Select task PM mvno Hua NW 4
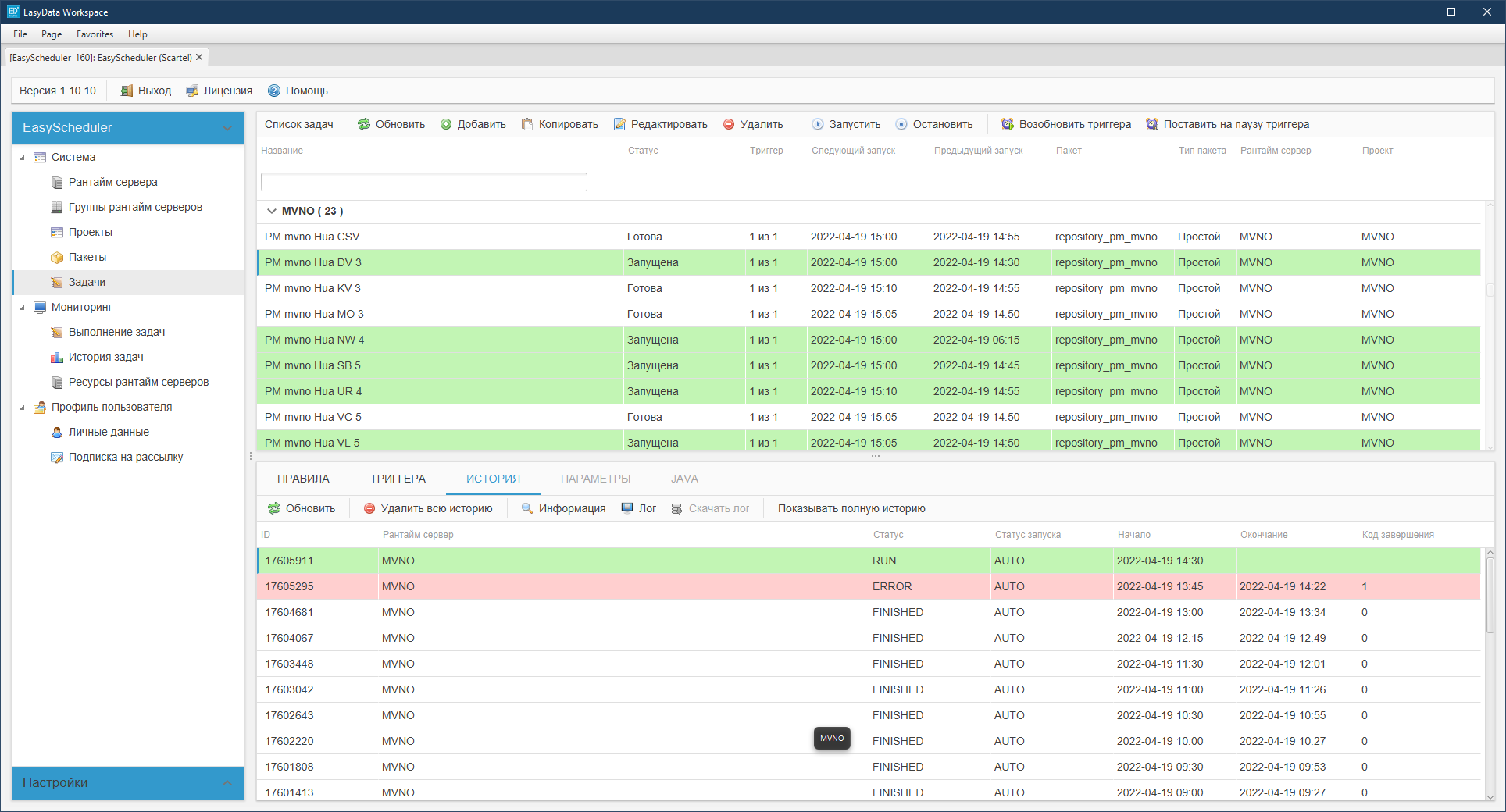The width and height of the screenshot is (1506, 812). pyautogui.click(x=869, y=340)
